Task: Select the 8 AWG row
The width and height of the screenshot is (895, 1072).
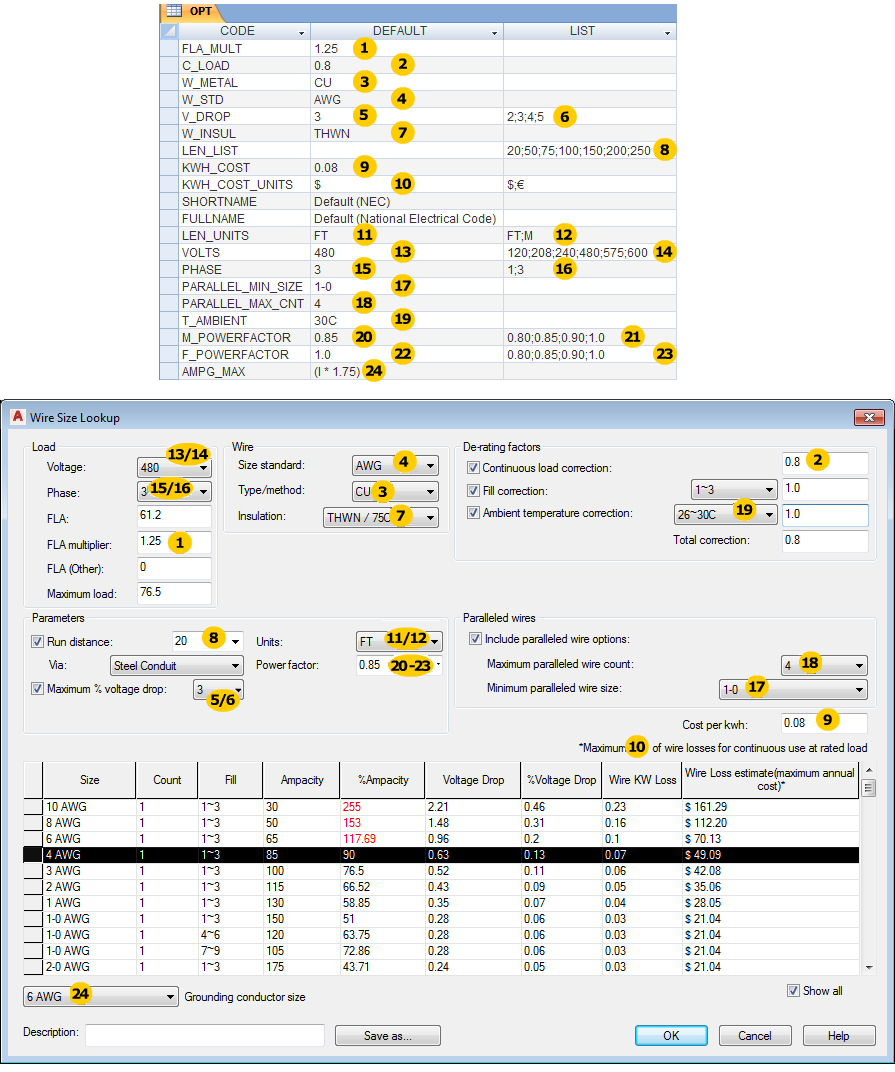Action: coord(442,822)
